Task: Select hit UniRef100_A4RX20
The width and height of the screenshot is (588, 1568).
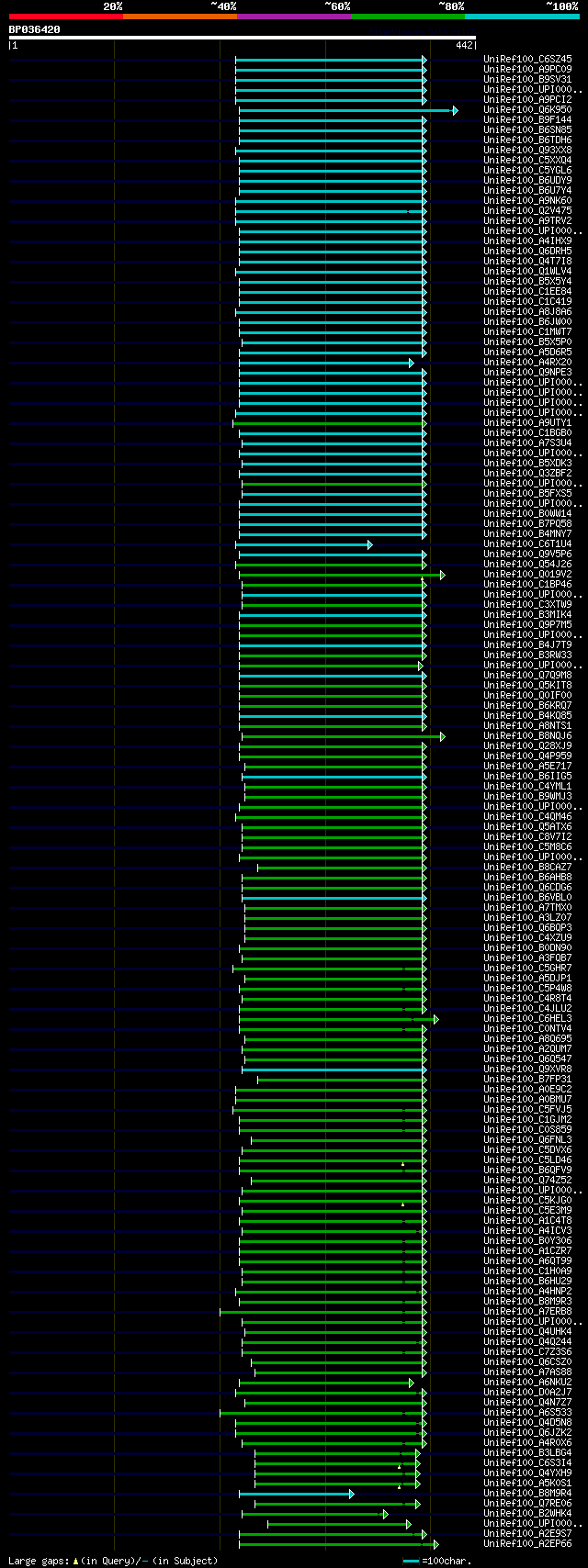Action: (527, 363)
